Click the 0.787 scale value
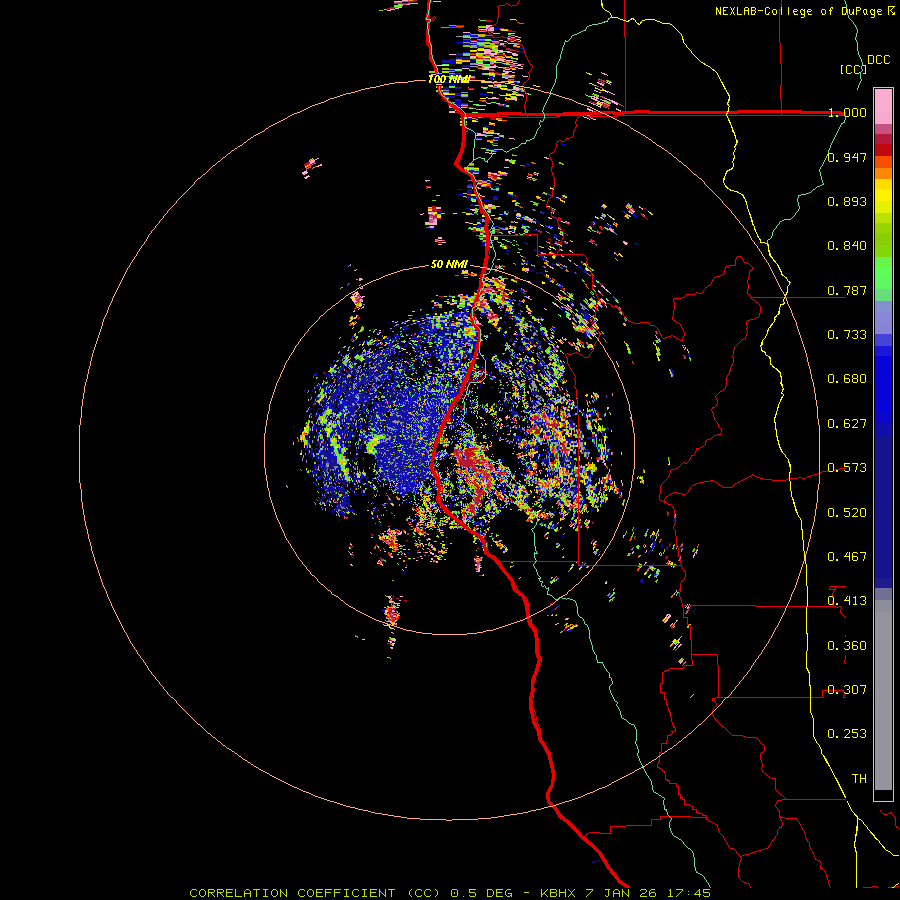 click(847, 290)
